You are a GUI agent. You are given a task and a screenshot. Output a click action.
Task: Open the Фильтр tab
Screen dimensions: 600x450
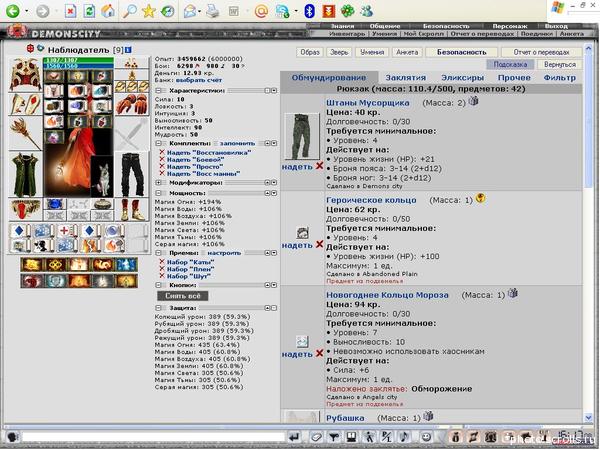click(x=559, y=78)
